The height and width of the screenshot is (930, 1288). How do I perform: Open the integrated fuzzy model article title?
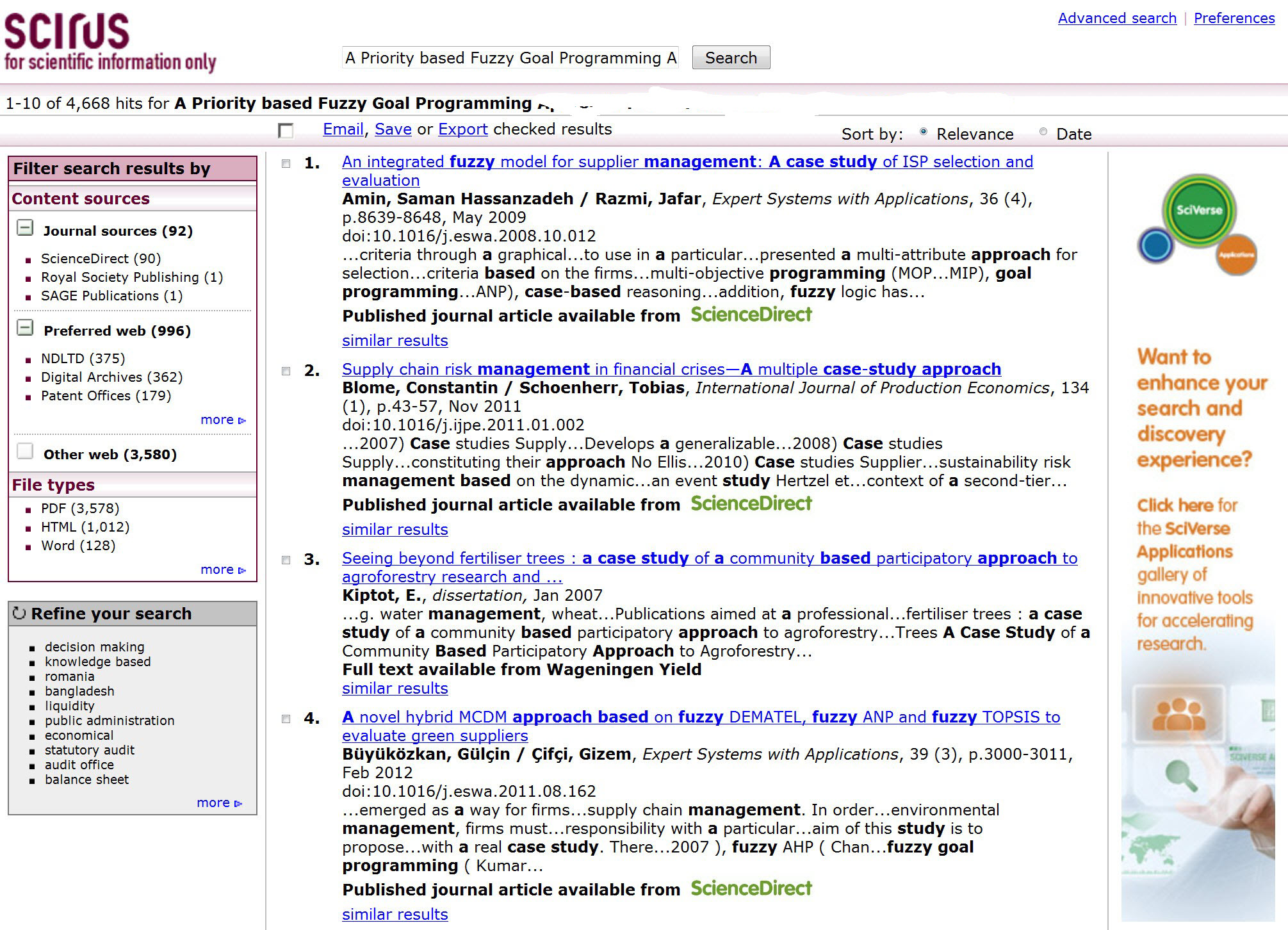687,171
